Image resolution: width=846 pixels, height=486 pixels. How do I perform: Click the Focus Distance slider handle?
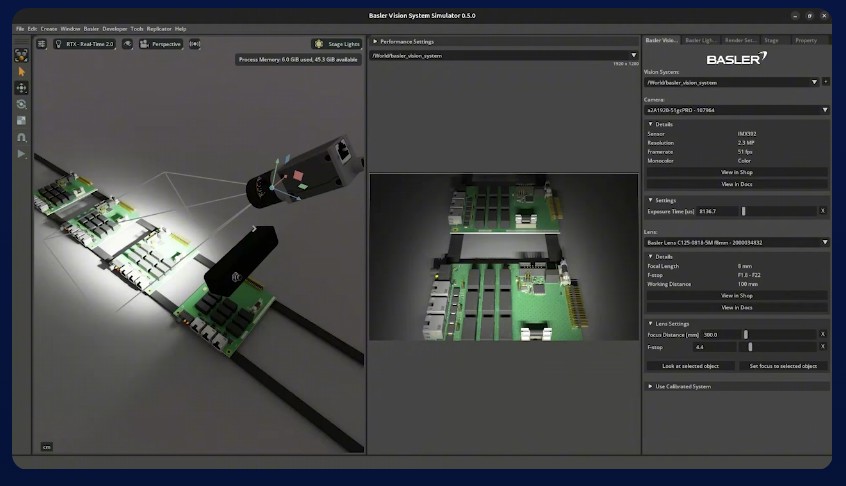coord(746,335)
